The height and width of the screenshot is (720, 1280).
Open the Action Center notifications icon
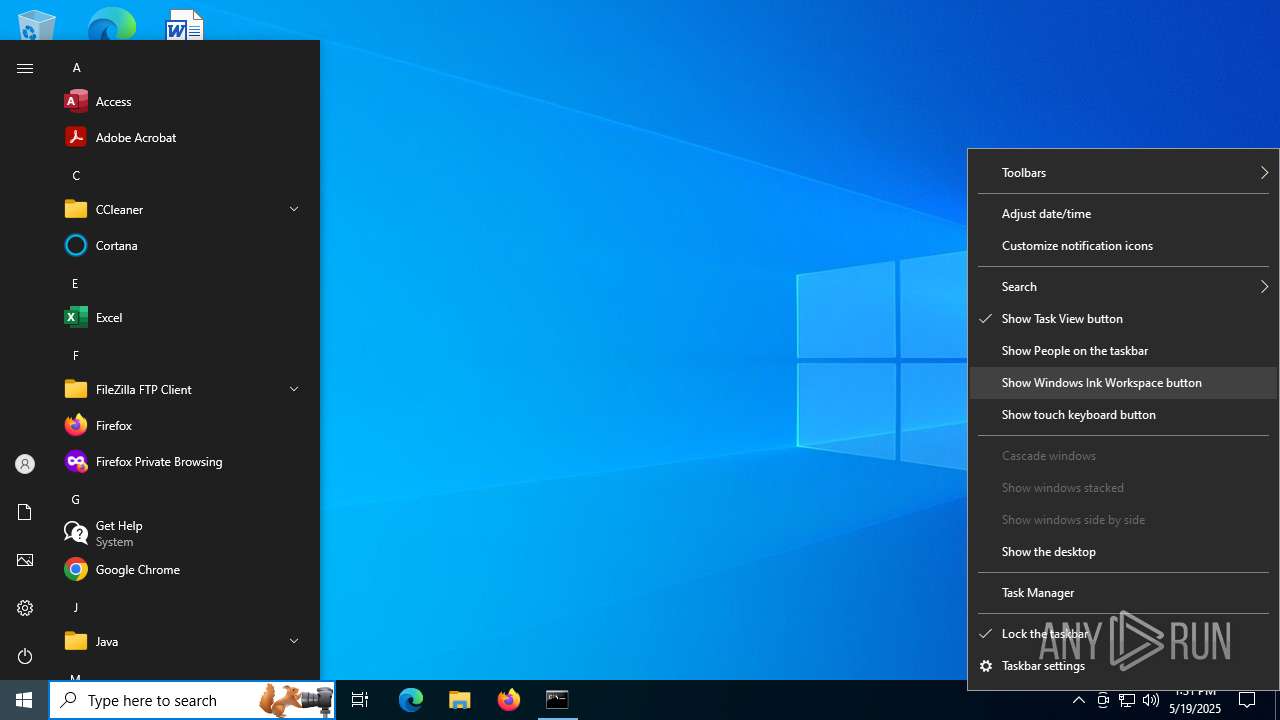[1247, 700]
